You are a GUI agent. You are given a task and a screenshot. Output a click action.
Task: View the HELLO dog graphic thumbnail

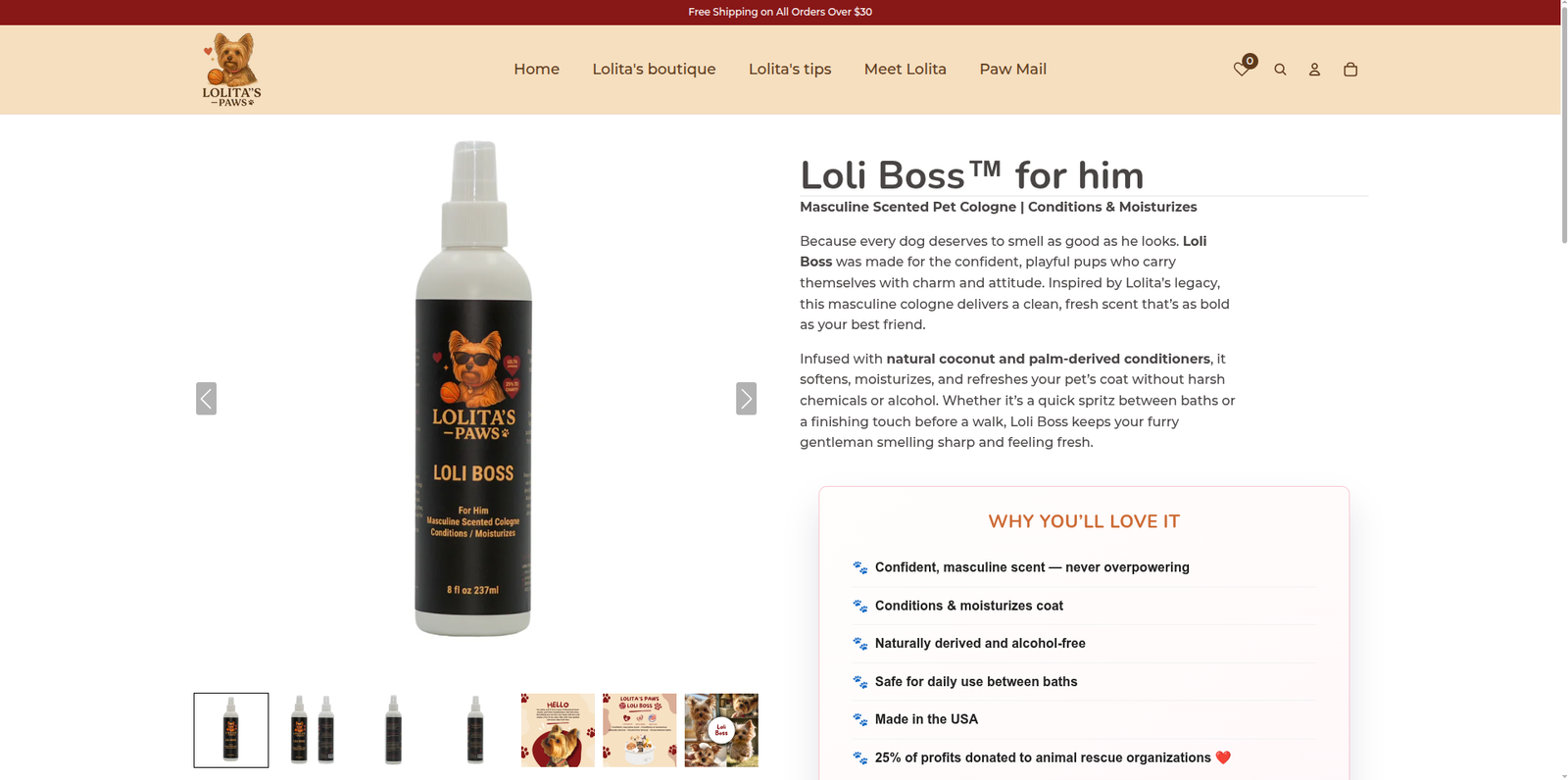tap(558, 730)
